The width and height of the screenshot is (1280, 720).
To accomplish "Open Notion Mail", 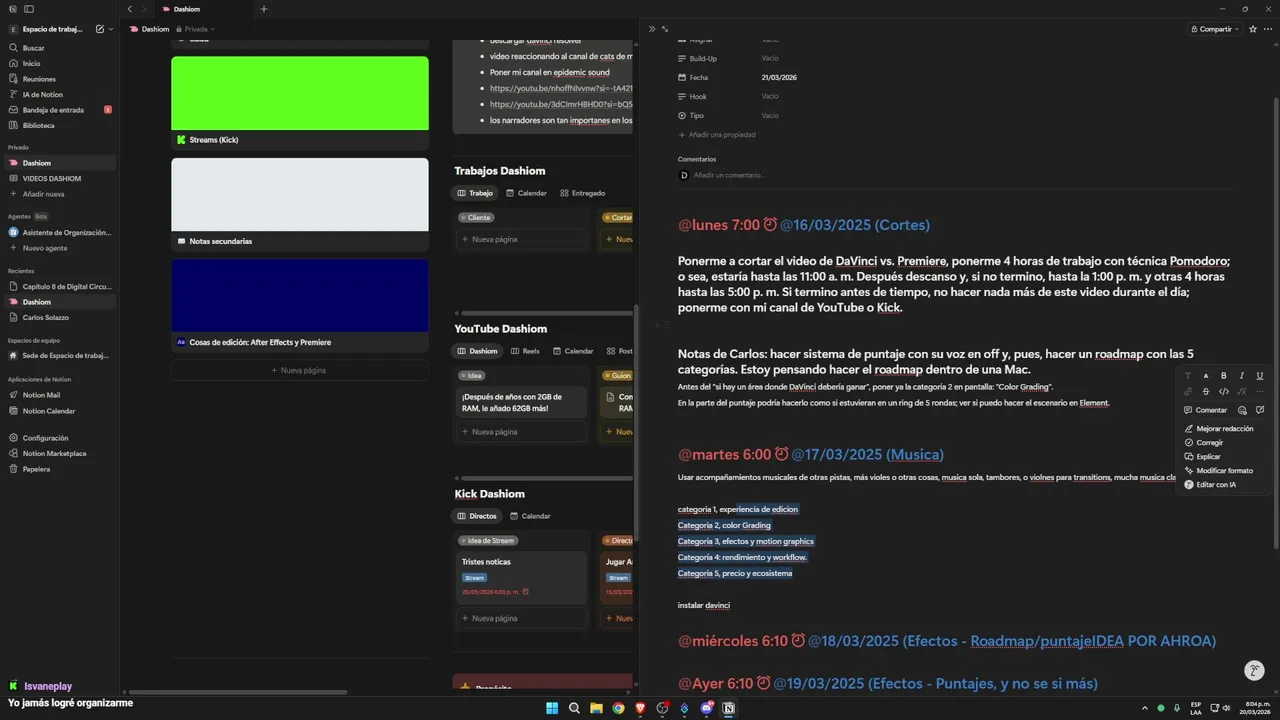I will coord(60,395).
